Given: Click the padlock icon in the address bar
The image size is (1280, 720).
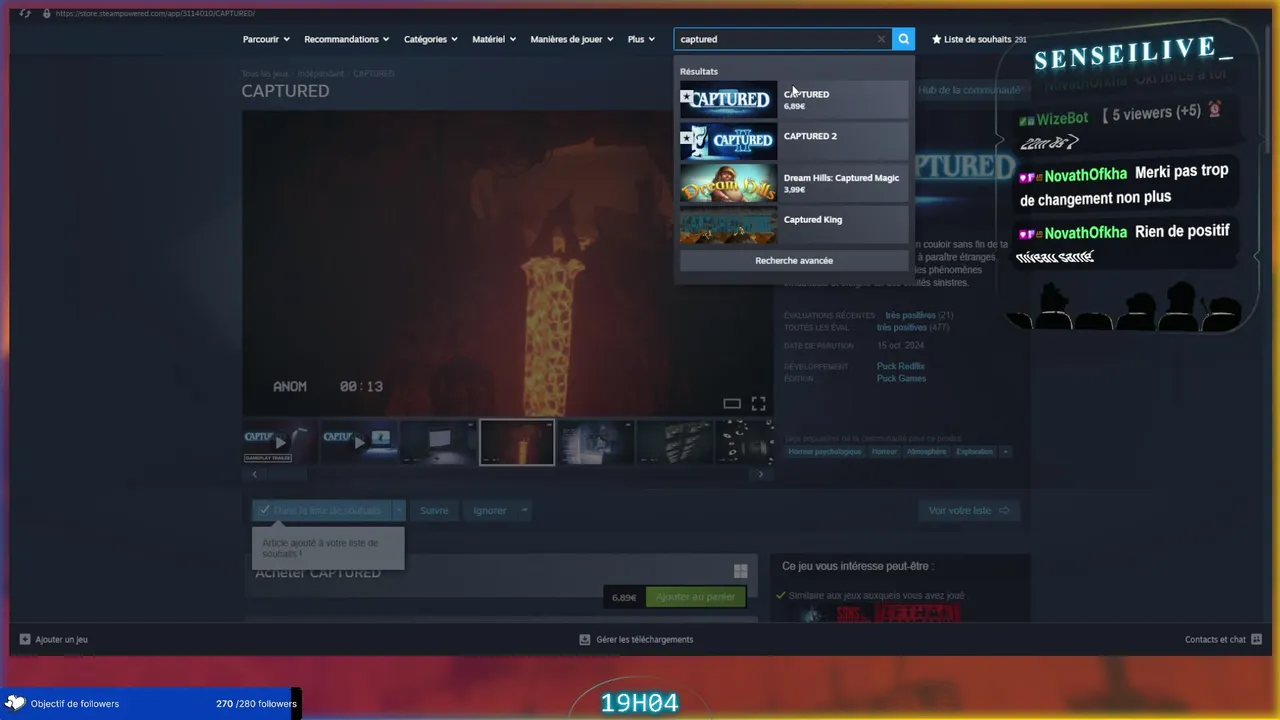Looking at the screenshot, I should click(x=47, y=13).
